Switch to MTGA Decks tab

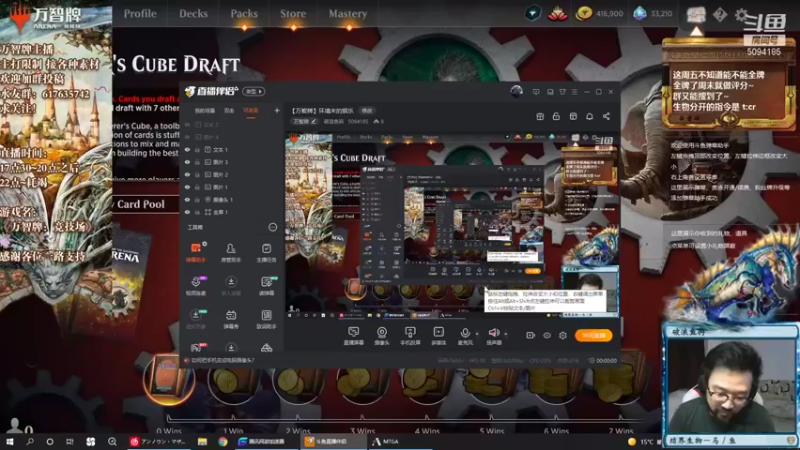(x=193, y=14)
